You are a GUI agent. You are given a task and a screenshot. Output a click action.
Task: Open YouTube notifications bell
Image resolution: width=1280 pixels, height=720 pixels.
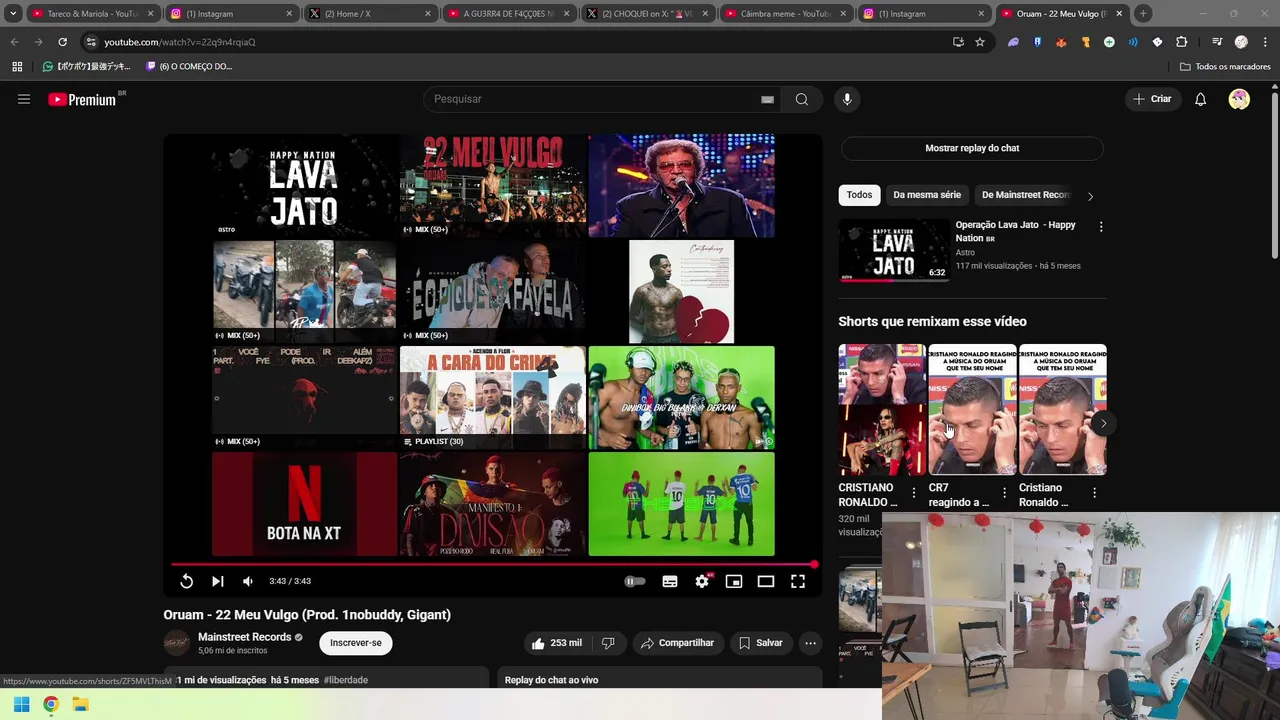point(1200,99)
